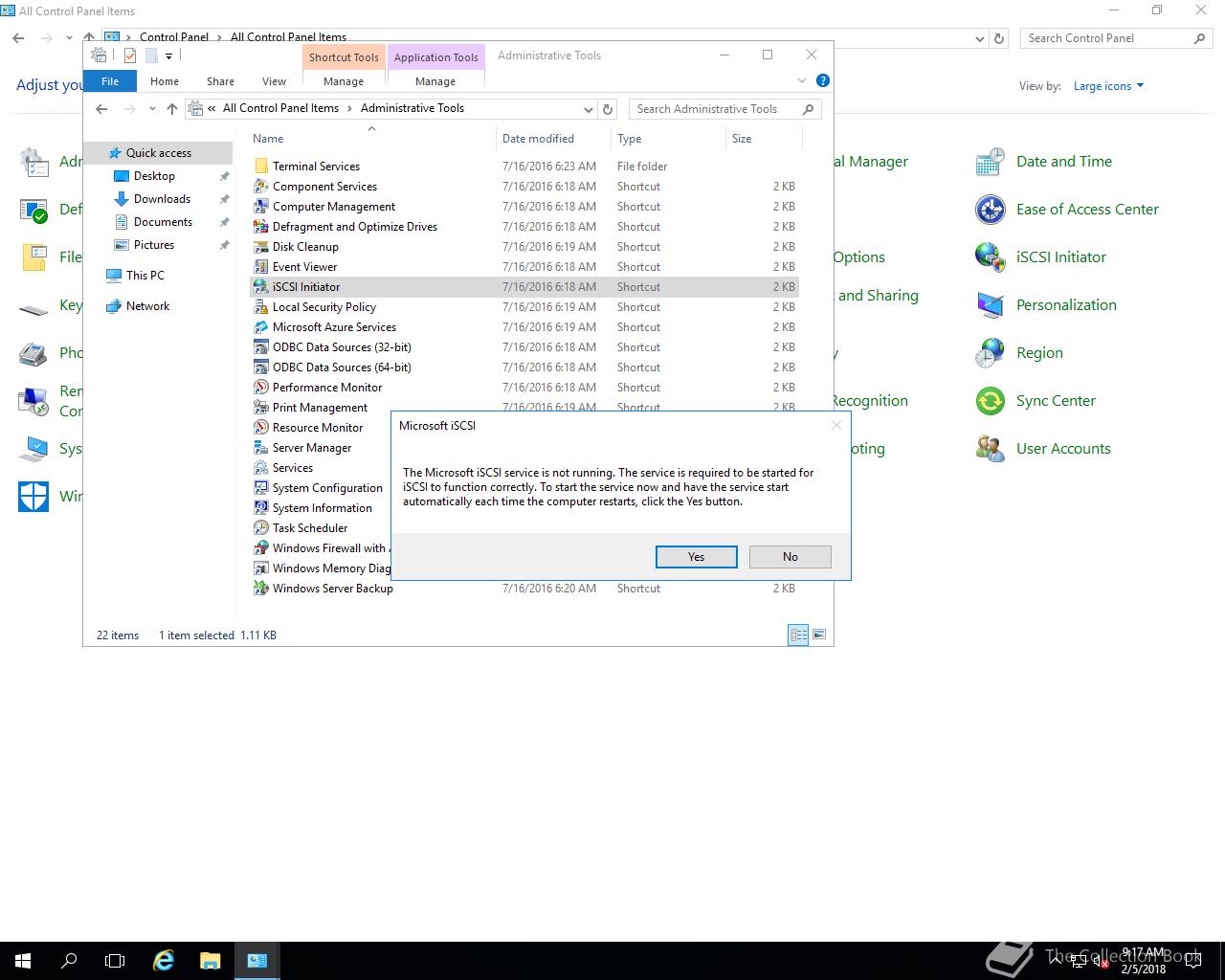Customize Quick Access Toolbar dropdown
Screen dimensions: 1225x980
point(168,56)
